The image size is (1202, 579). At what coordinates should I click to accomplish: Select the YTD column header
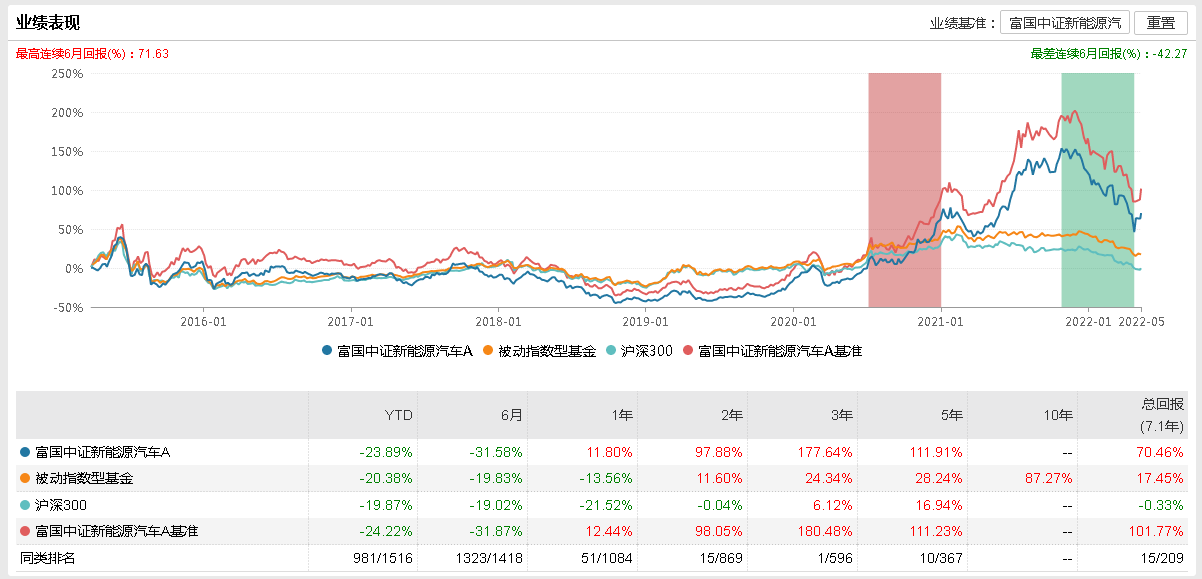[x=401, y=415]
